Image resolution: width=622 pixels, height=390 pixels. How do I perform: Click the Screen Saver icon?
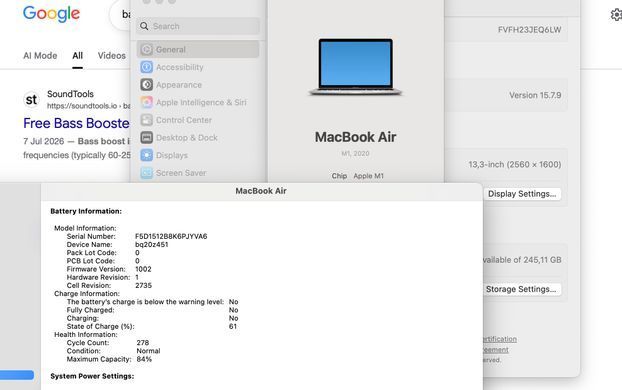pyautogui.click(x=146, y=173)
